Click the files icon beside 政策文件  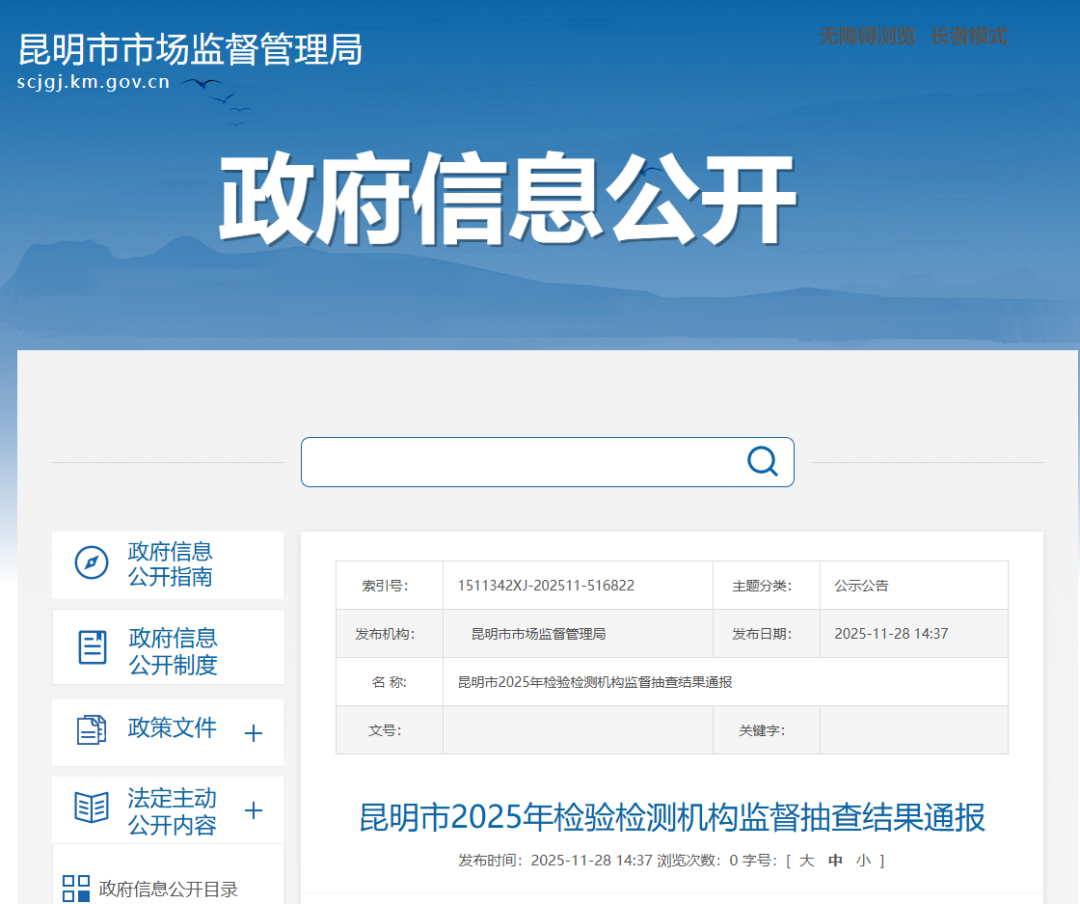(92, 730)
